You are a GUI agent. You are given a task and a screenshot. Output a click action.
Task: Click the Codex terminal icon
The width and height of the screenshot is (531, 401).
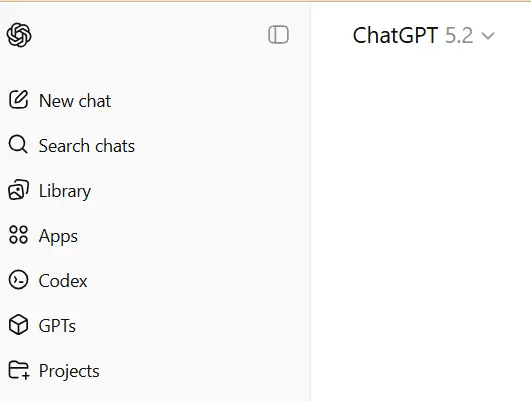point(18,280)
